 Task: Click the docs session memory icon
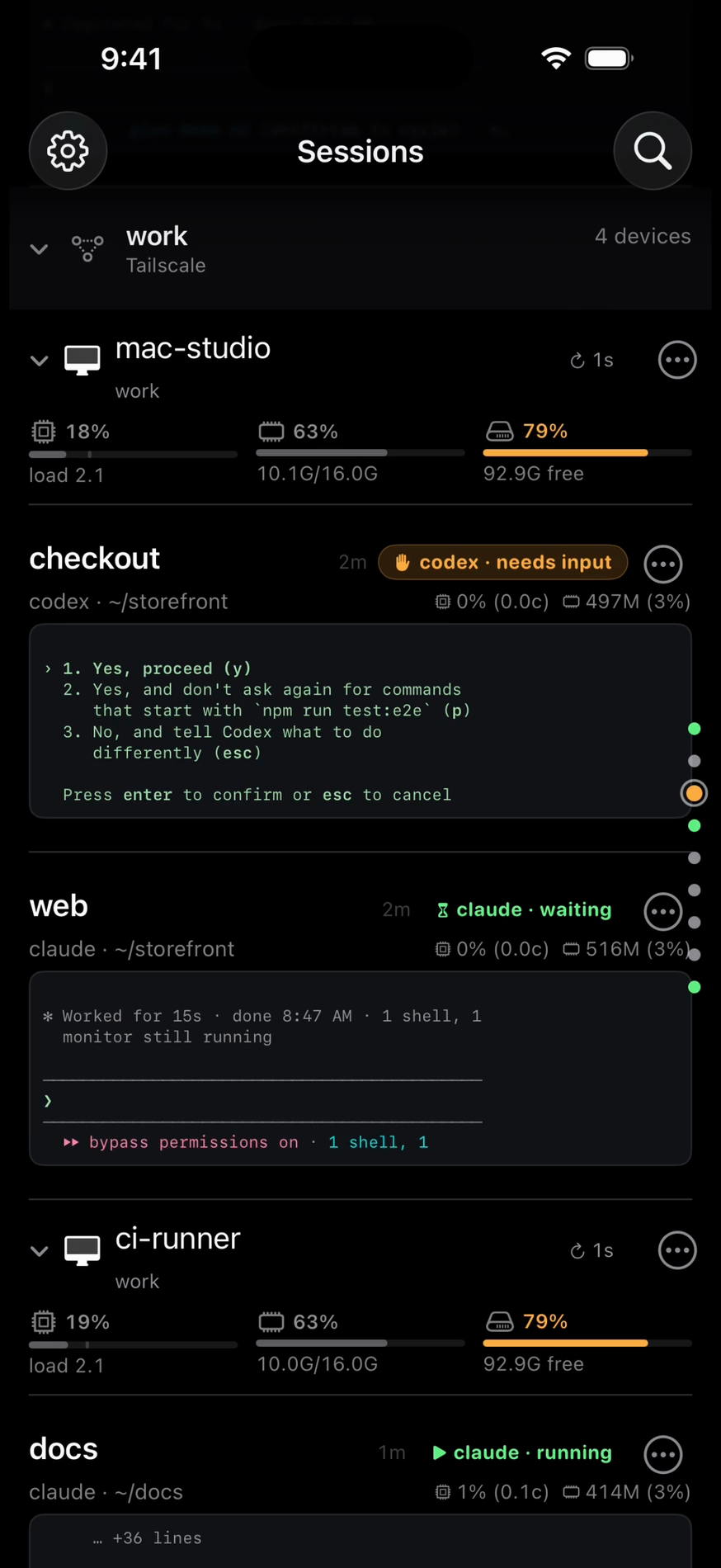(571, 1492)
